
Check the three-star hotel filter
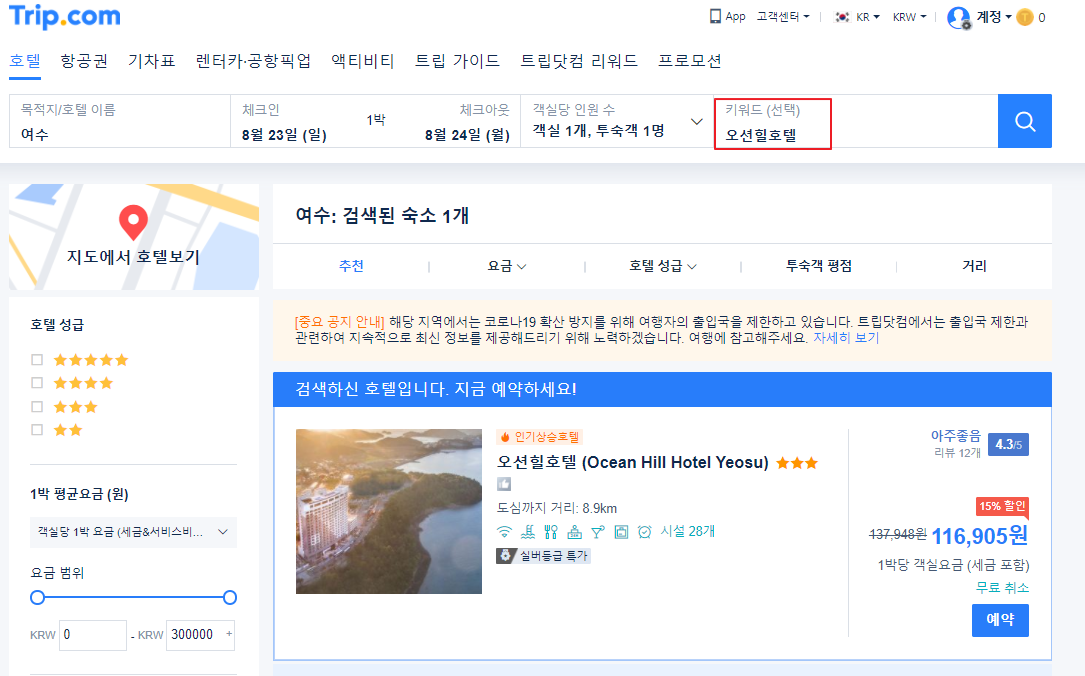pyautogui.click(x=37, y=407)
